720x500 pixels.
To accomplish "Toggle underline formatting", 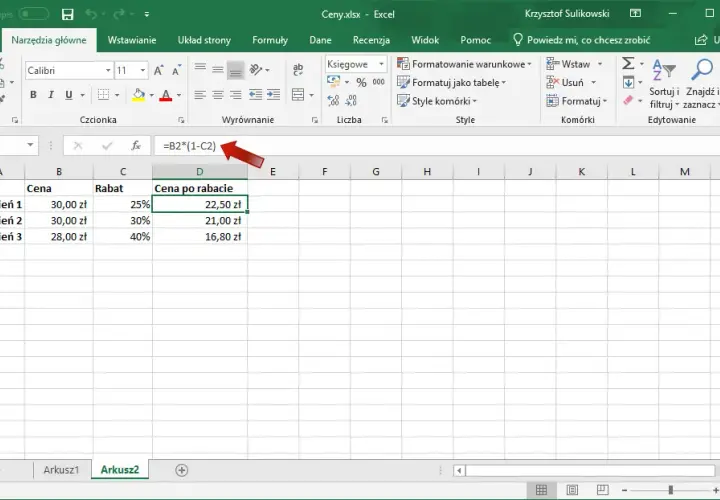I will point(69,95).
